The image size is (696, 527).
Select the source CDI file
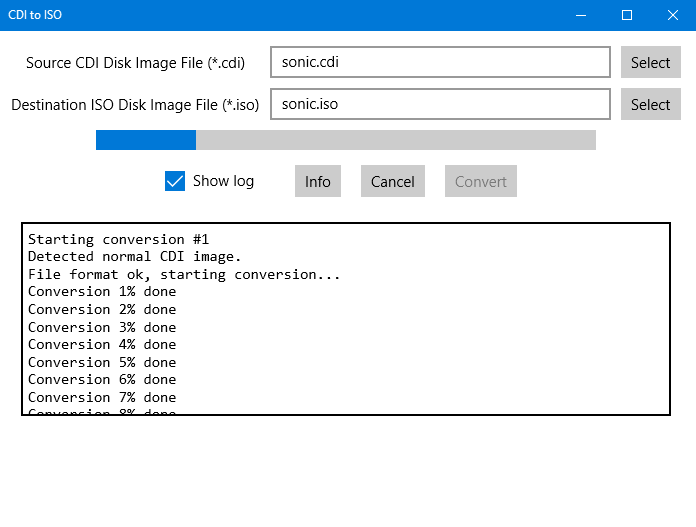click(651, 62)
